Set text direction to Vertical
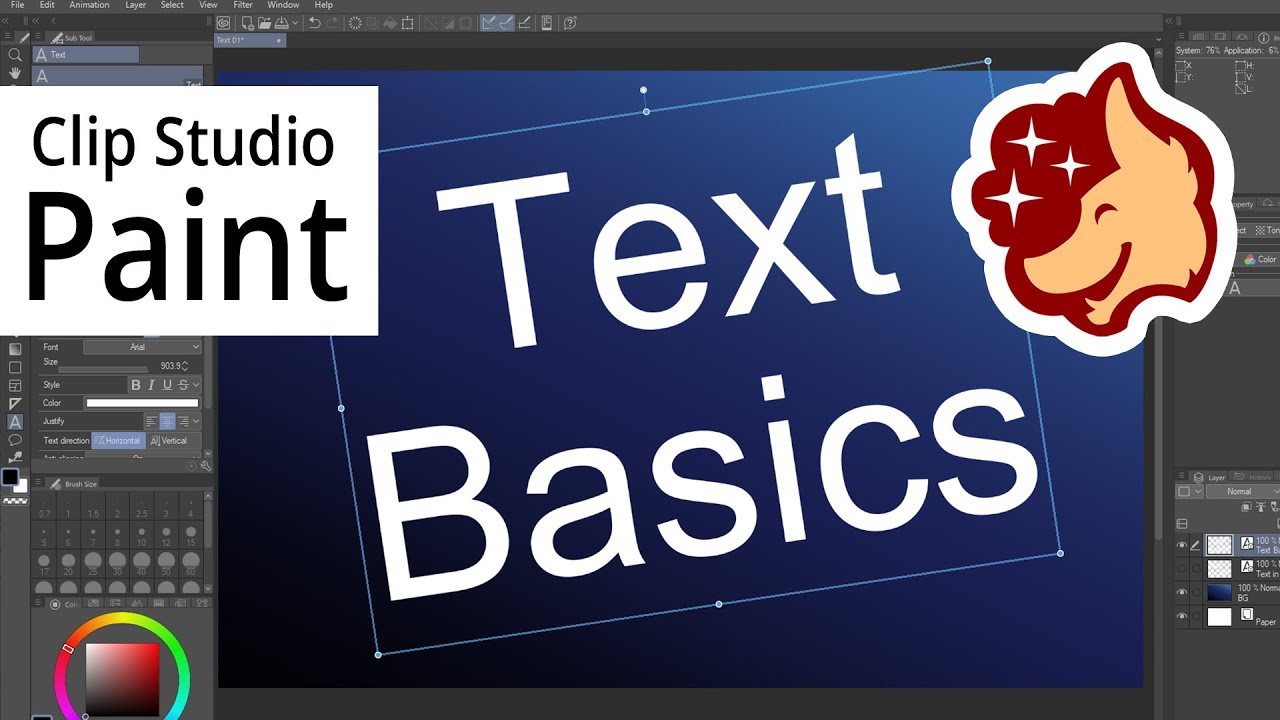This screenshot has width=1280, height=720. coord(168,441)
